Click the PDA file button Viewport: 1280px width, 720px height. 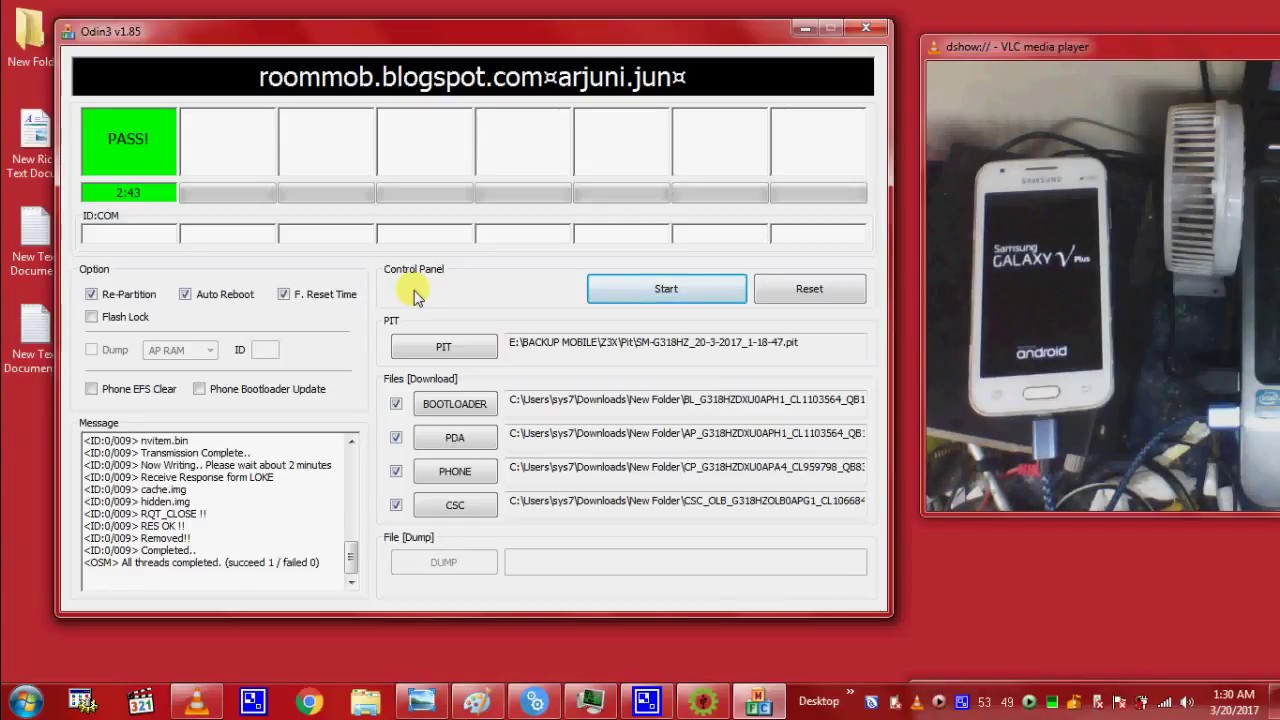point(455,438)
